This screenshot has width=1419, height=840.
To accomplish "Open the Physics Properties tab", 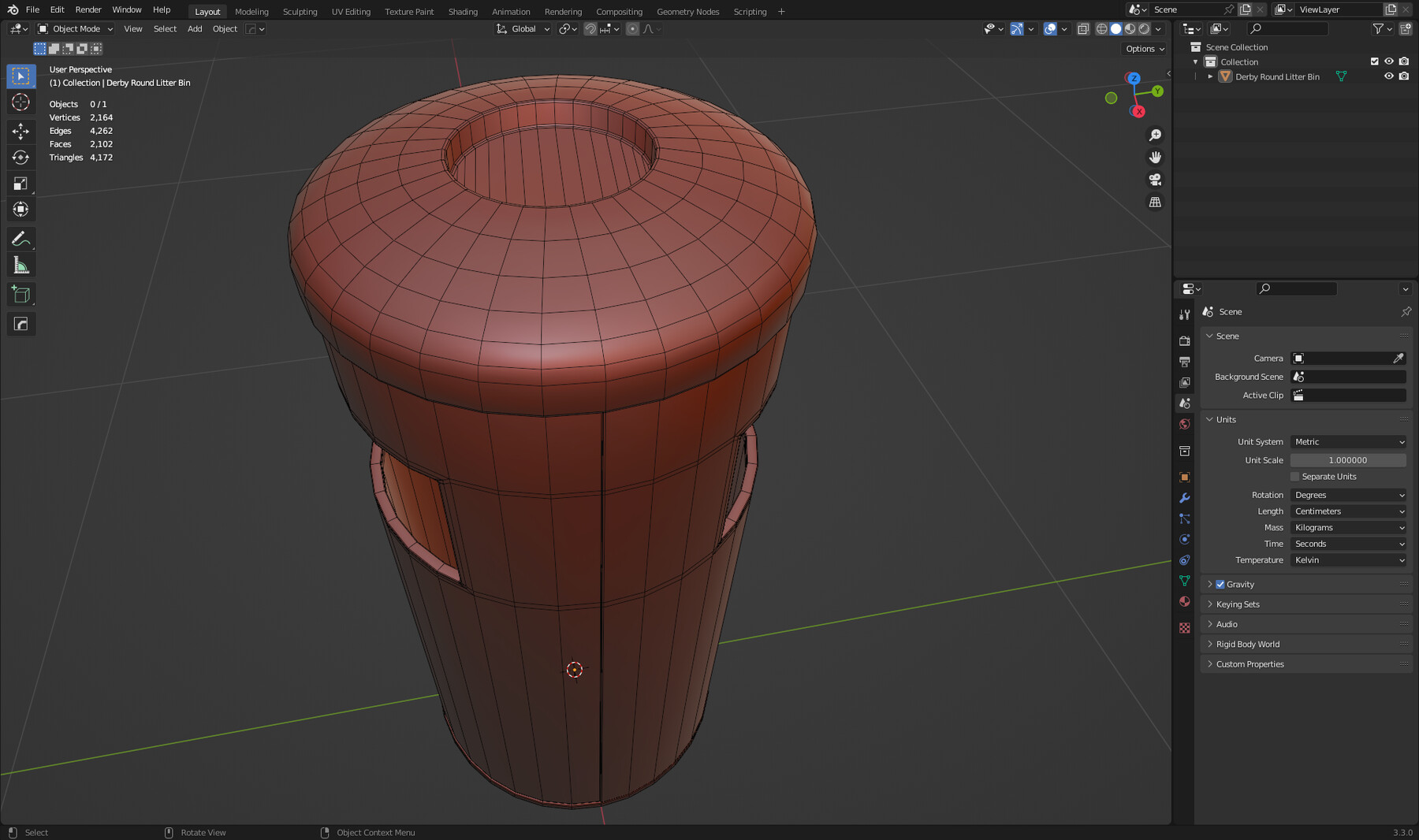I will coord(1185,539).
